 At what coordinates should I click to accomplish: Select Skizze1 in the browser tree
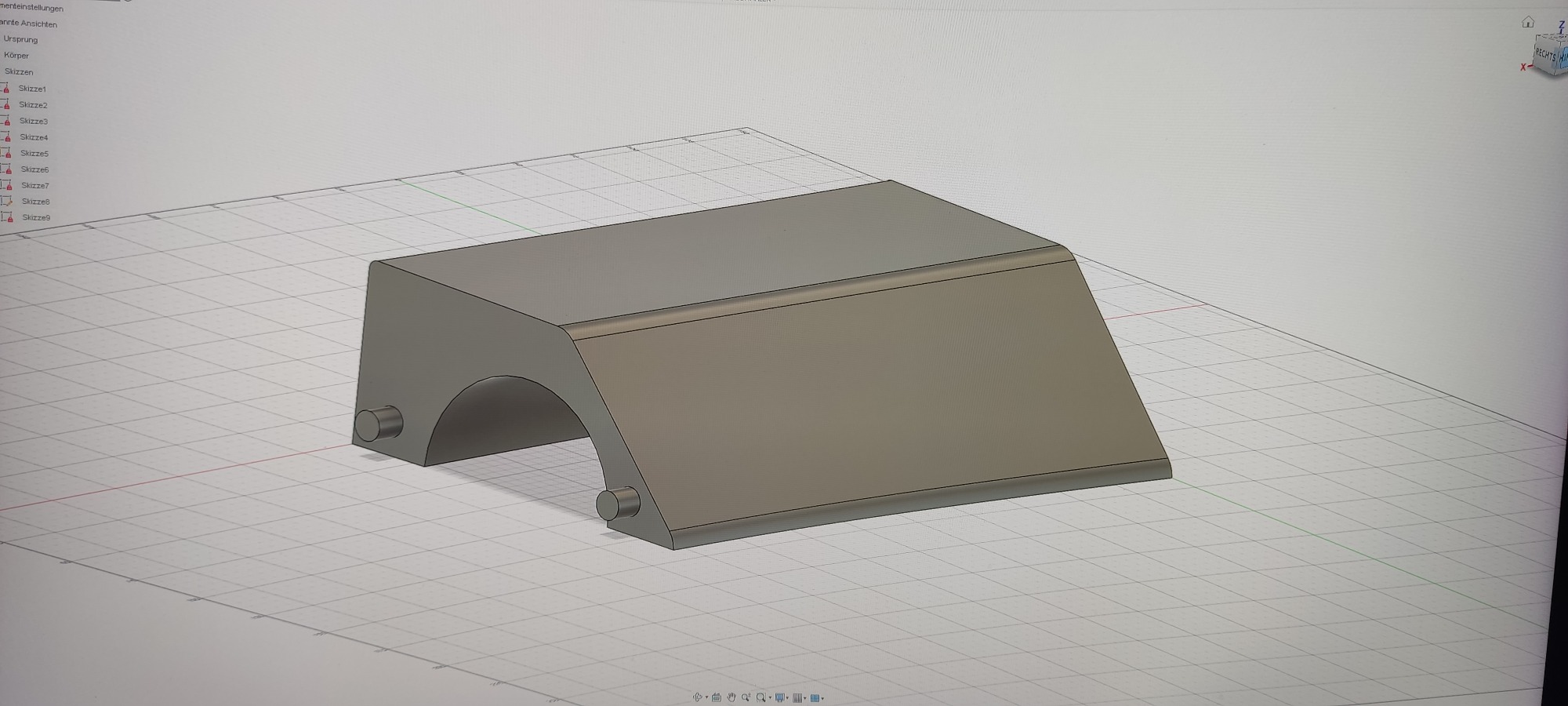pyautogui.click(x=32, y=89)
